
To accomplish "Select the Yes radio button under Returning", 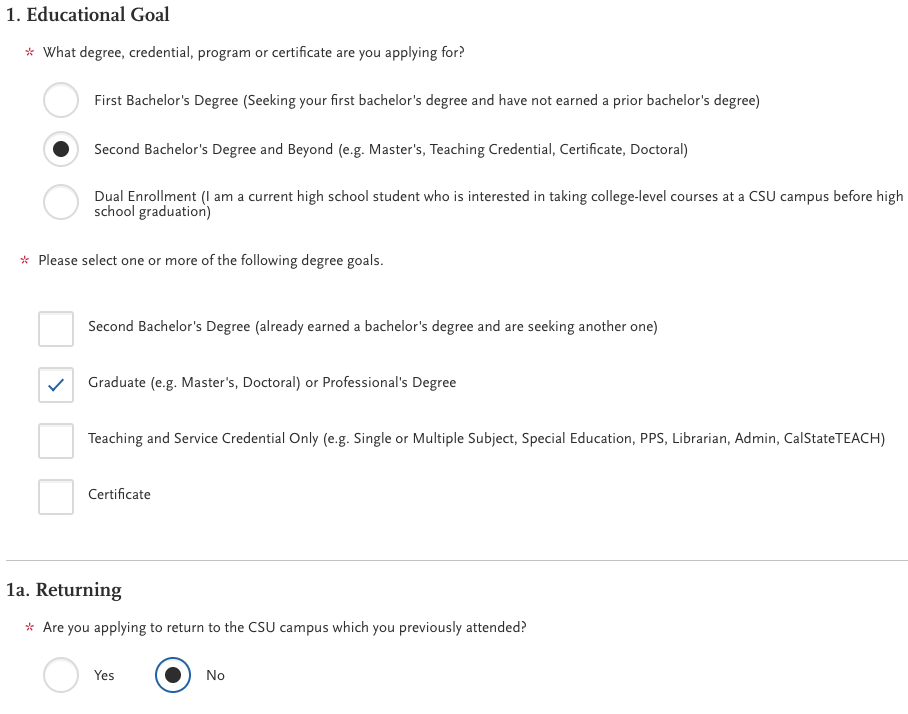I will click(61, 675).
